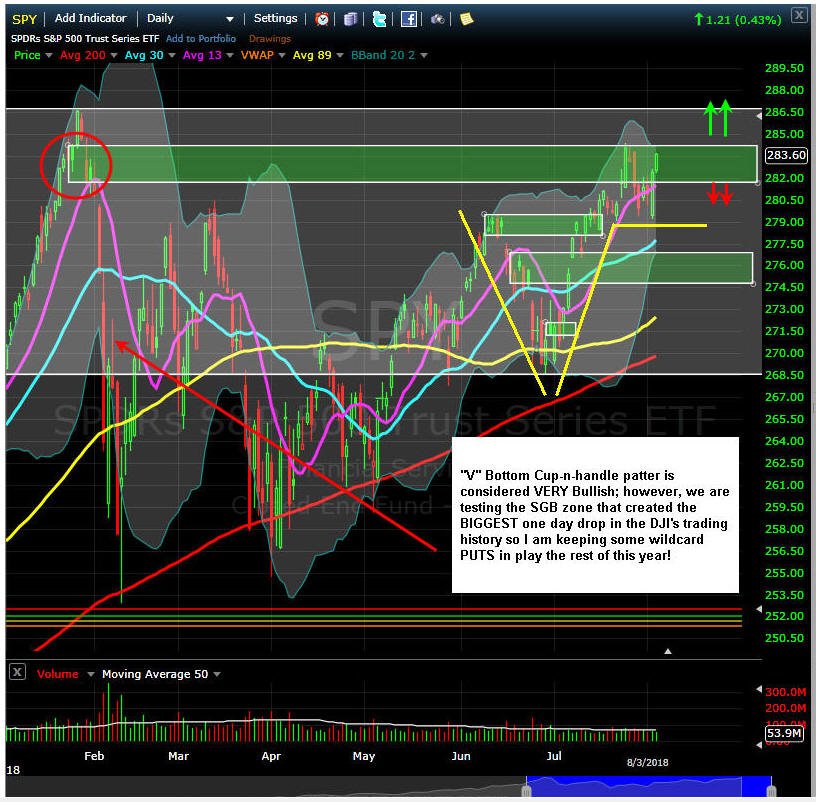Click the 53.9M volume value tag
The width and height of the screenshot is (816, 802).
point(784,733)
